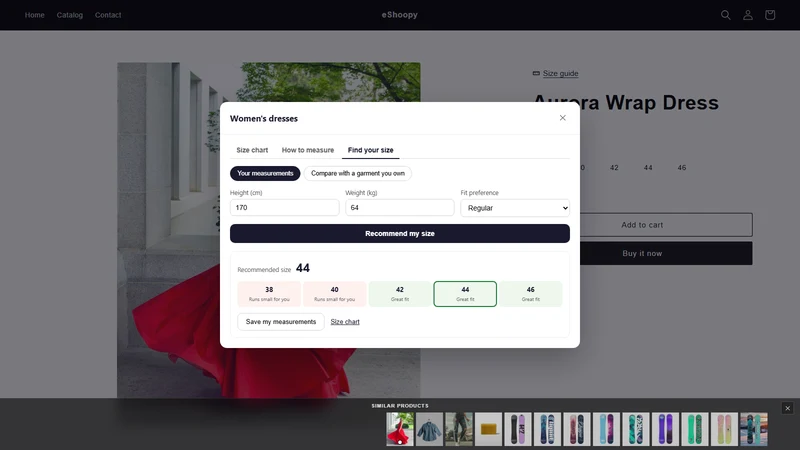800x450 pixels.
Task: Open the Fit preference dropdown
Action: tap(515, 208)
